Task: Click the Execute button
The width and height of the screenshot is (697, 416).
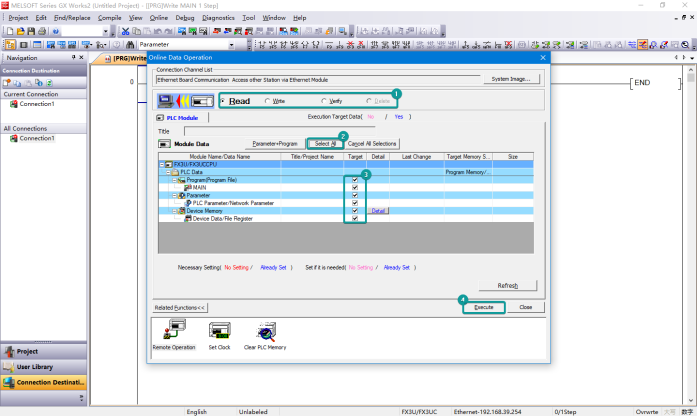Action: (x=484, y=307)
